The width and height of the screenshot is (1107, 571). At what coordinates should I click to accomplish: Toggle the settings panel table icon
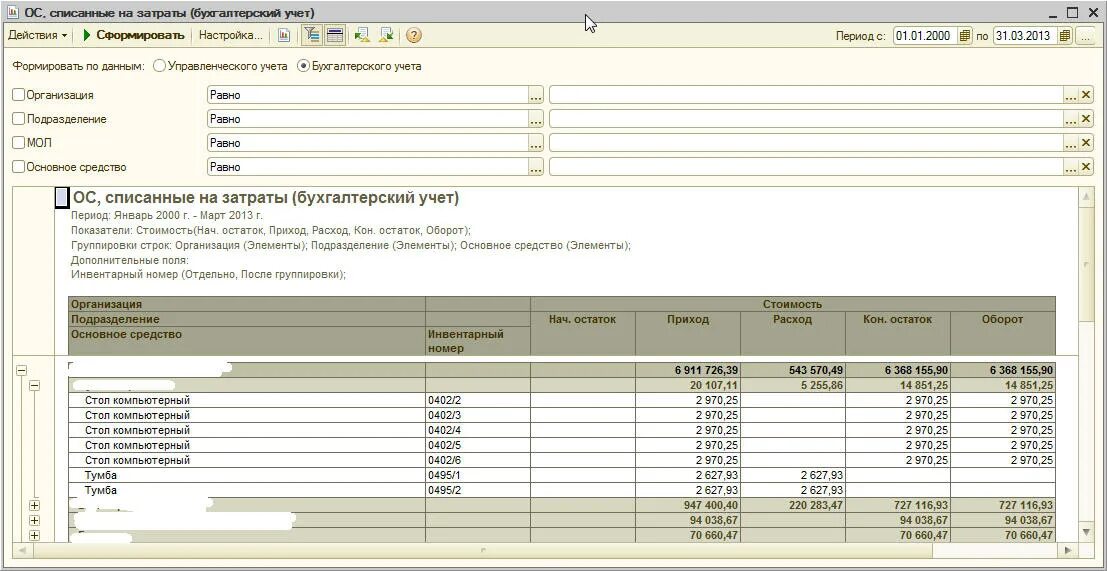coord(335,35)
